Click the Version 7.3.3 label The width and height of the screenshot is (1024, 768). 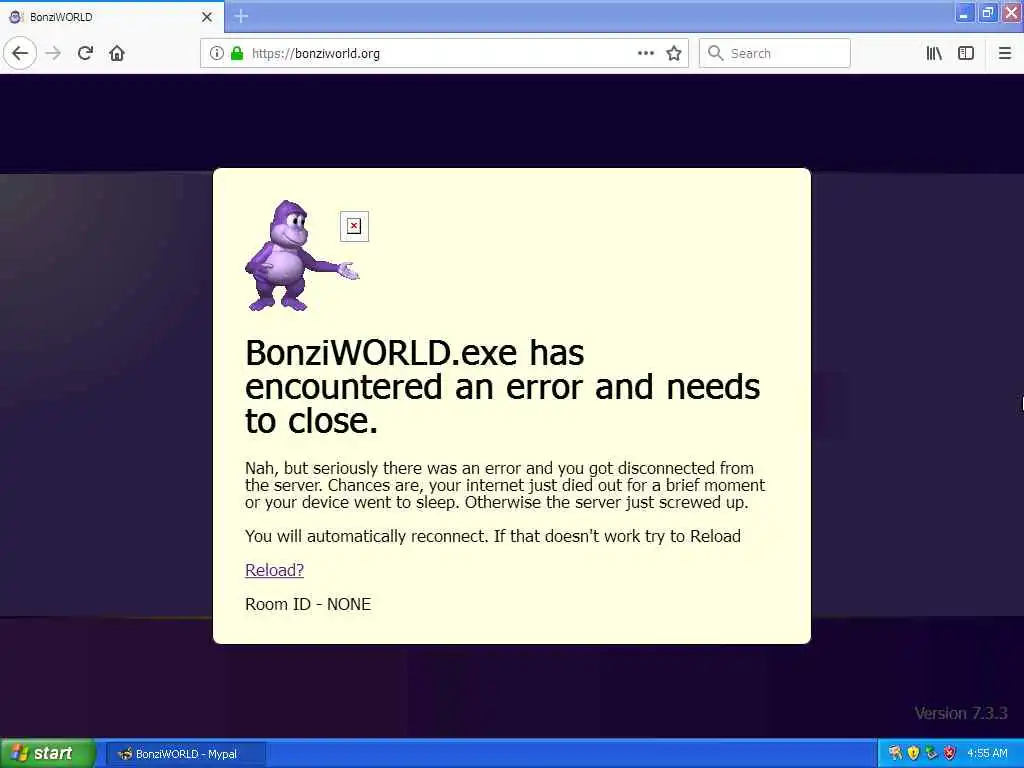961,713
